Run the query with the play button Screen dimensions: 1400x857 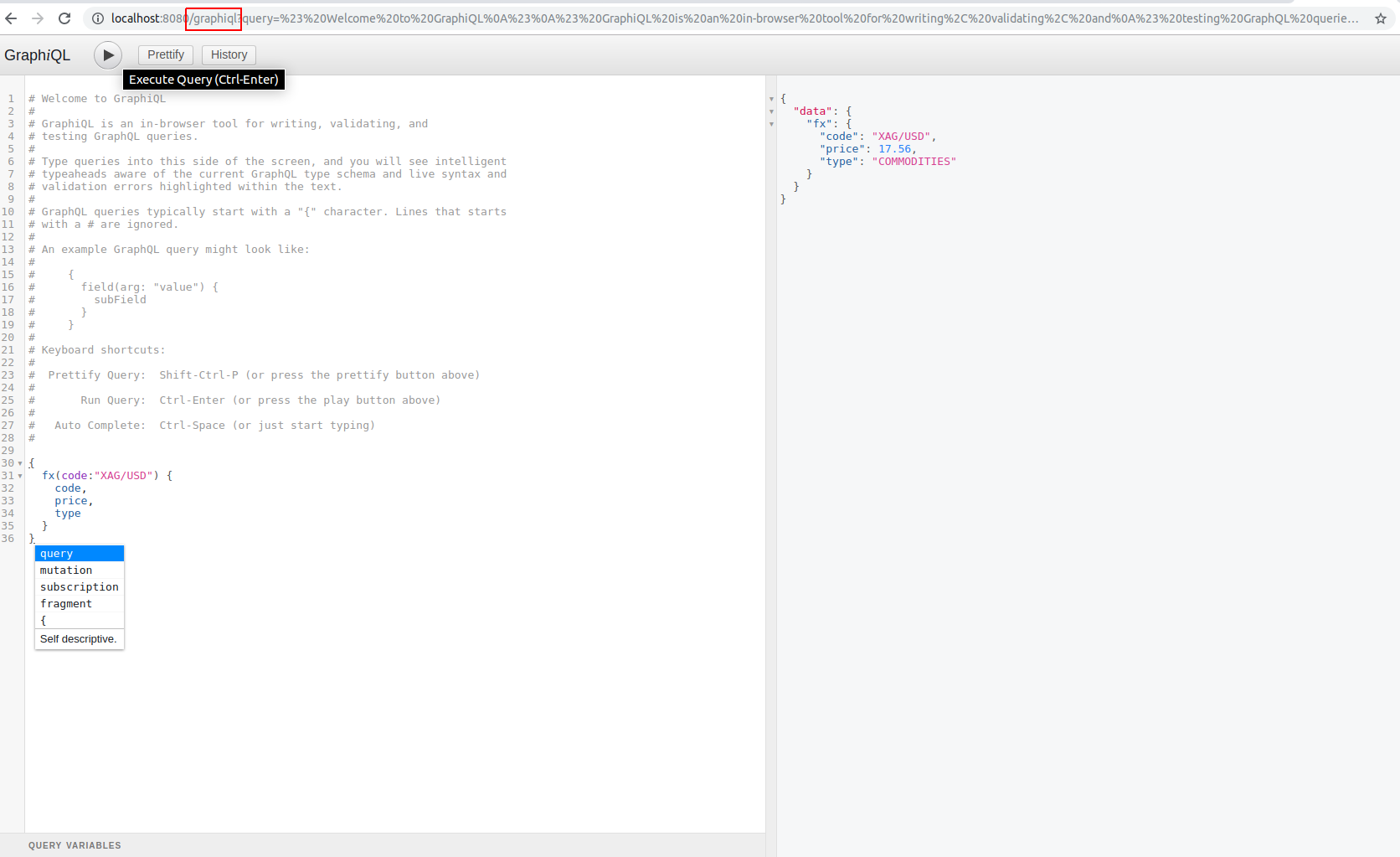coord(107,54)
